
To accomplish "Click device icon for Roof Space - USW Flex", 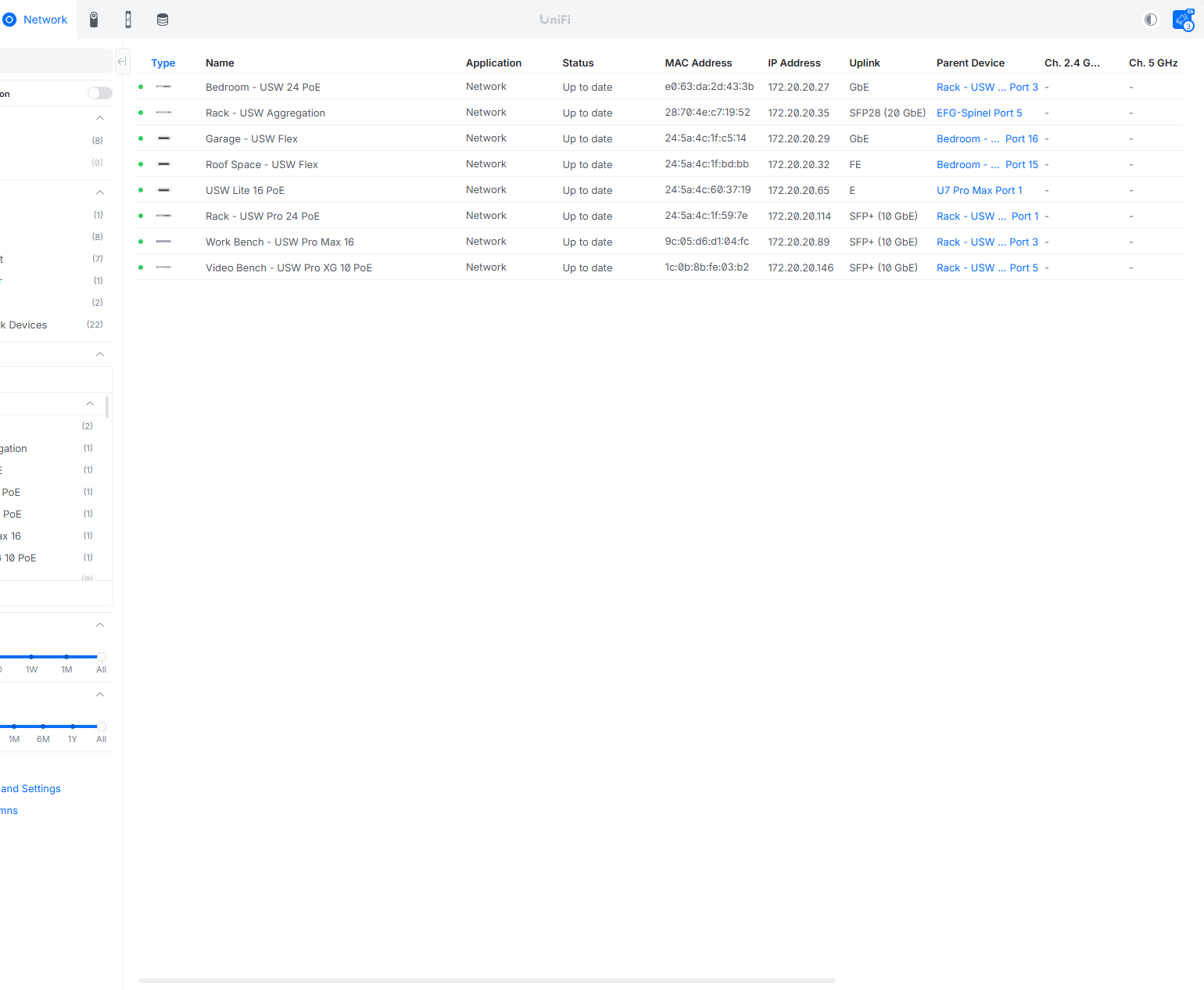I will click(163, 164).
